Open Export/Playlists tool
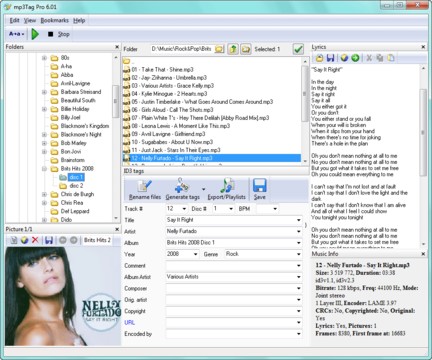This screenshot has width=432, height=360. [x=226, y=190]
